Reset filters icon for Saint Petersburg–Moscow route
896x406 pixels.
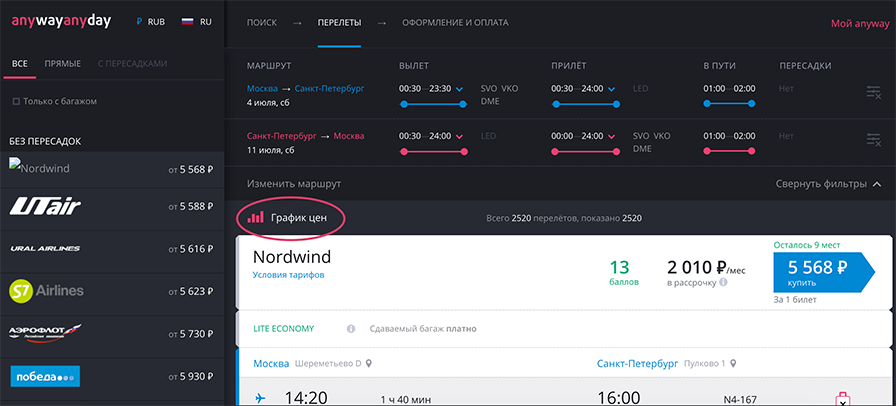[x=873, y=140]
